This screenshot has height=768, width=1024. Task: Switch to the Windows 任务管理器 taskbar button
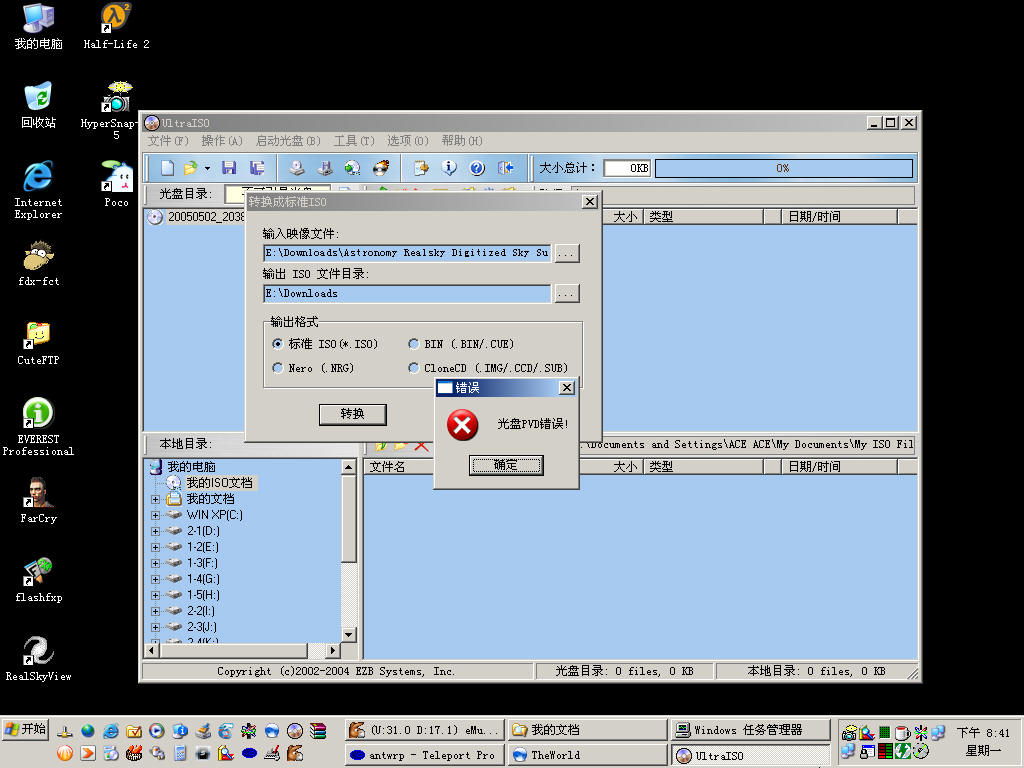click(750, 730)
